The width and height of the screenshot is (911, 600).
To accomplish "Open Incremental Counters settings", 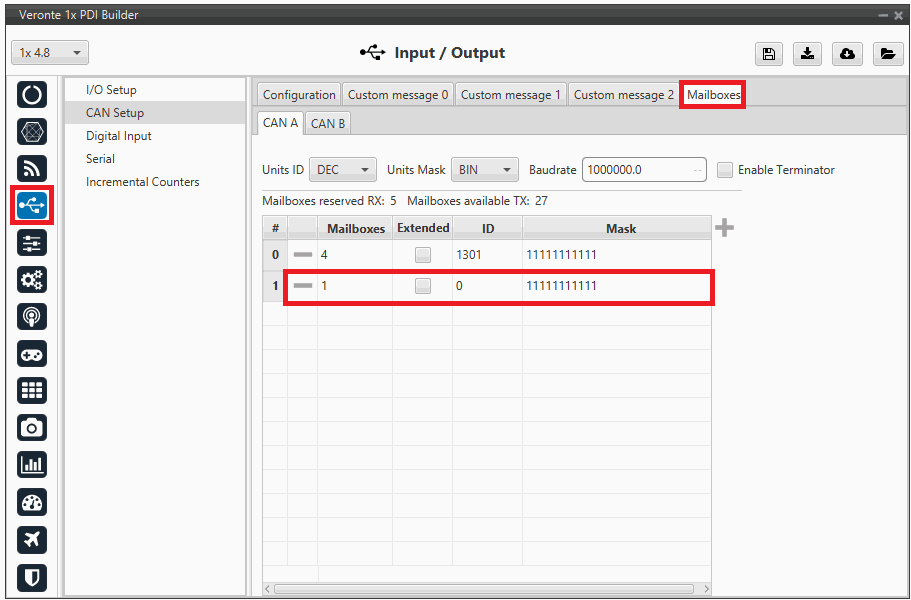I will click(142, 182).
